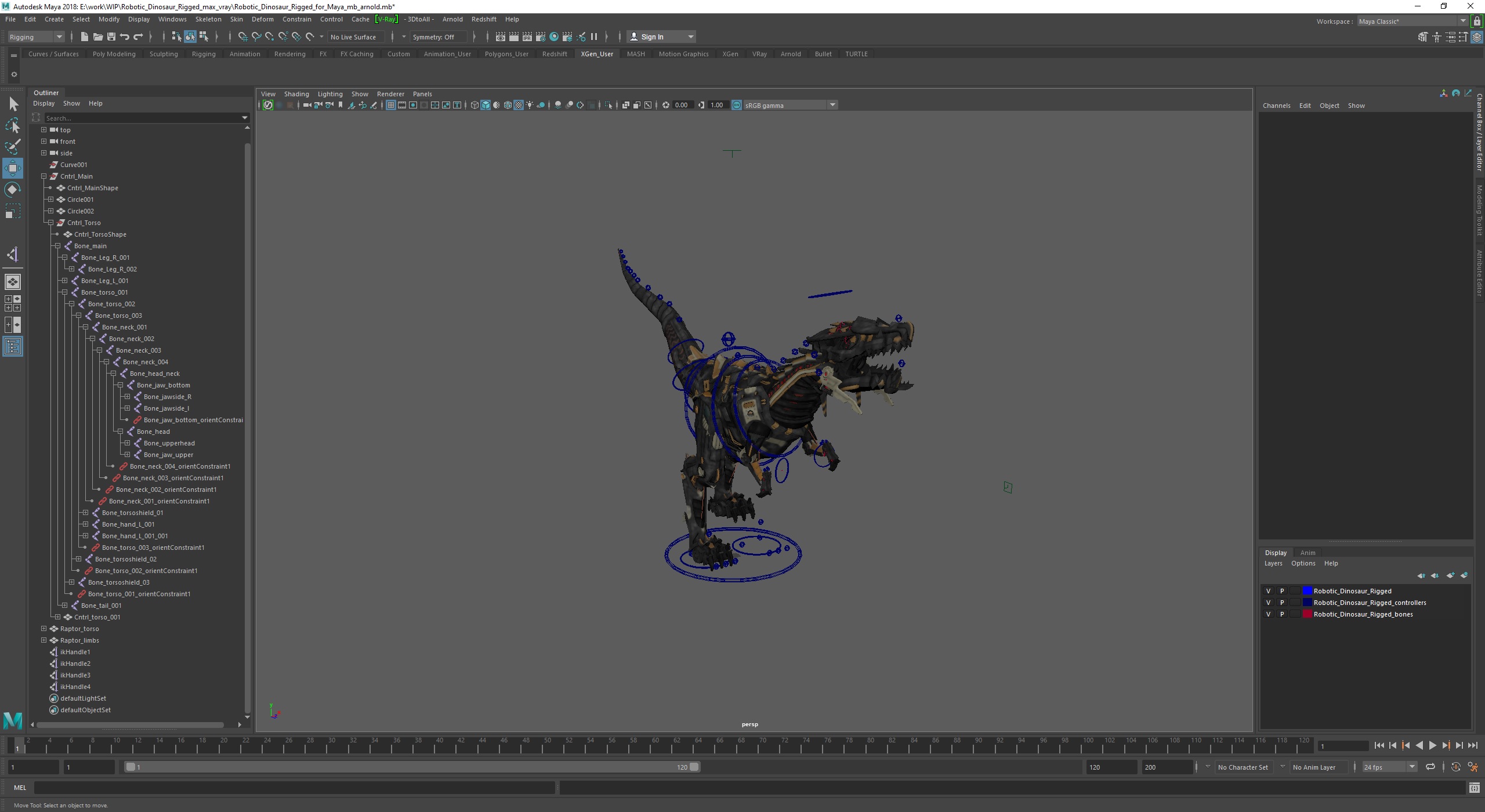Click the blue color swatch of Robotic_Dinosaur_Rigged layer
Viewport: 1485px width, 812px height.
click(1307, 591)
